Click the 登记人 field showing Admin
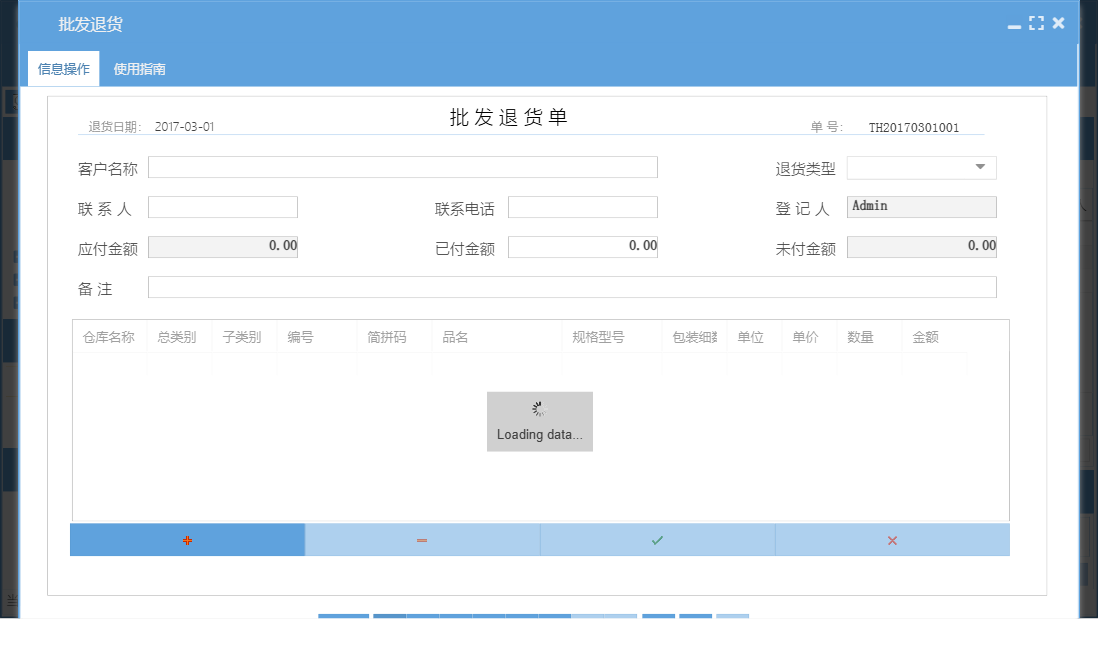This screenshot has height=655, width=1098. click(x=920, y=207)
